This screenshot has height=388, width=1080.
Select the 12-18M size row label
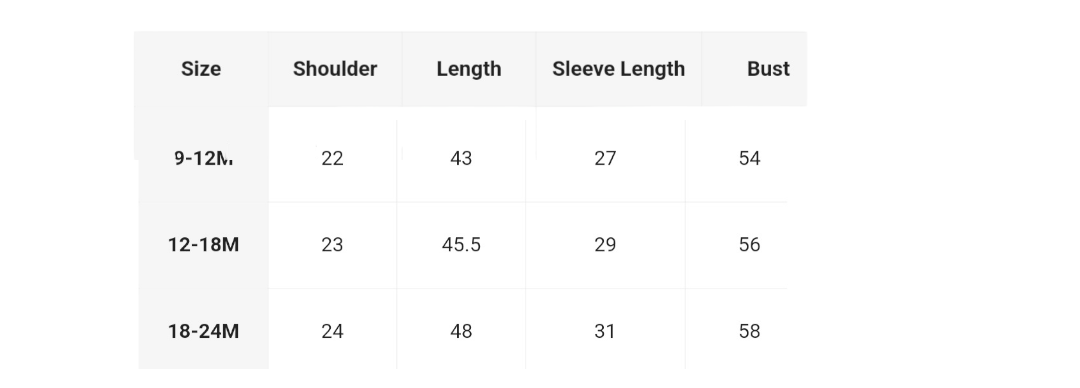pyautogui.click(x=204, y=245)
